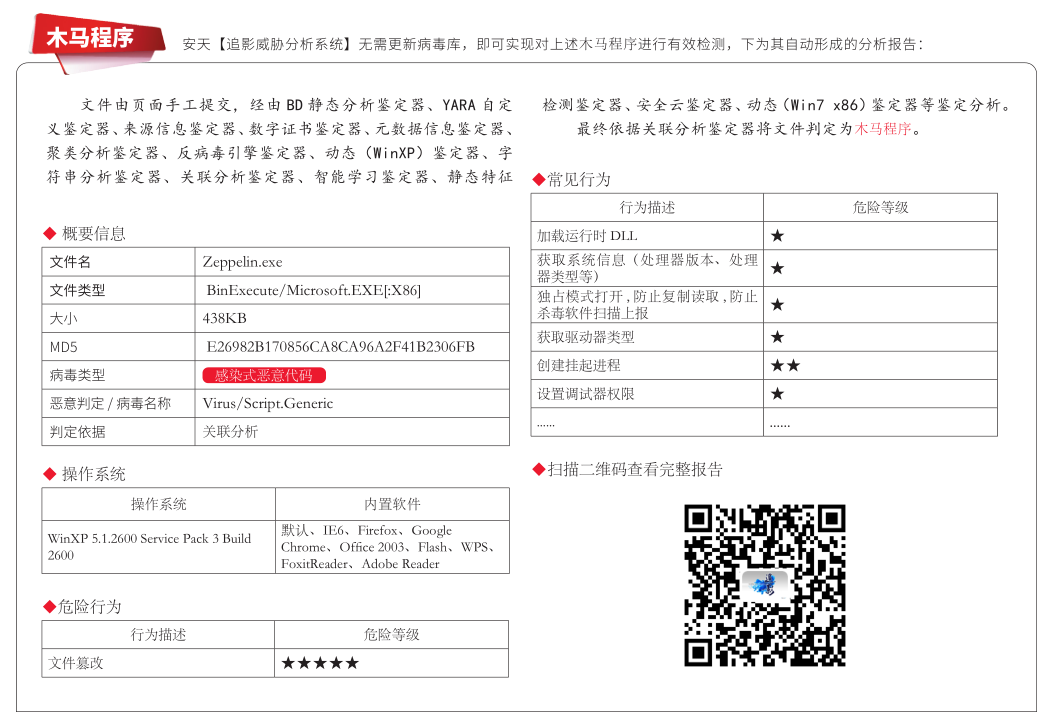Click the 追影威胁分析系统 intro sentence at top
1051x723 pixels.
tap(553, 44)
